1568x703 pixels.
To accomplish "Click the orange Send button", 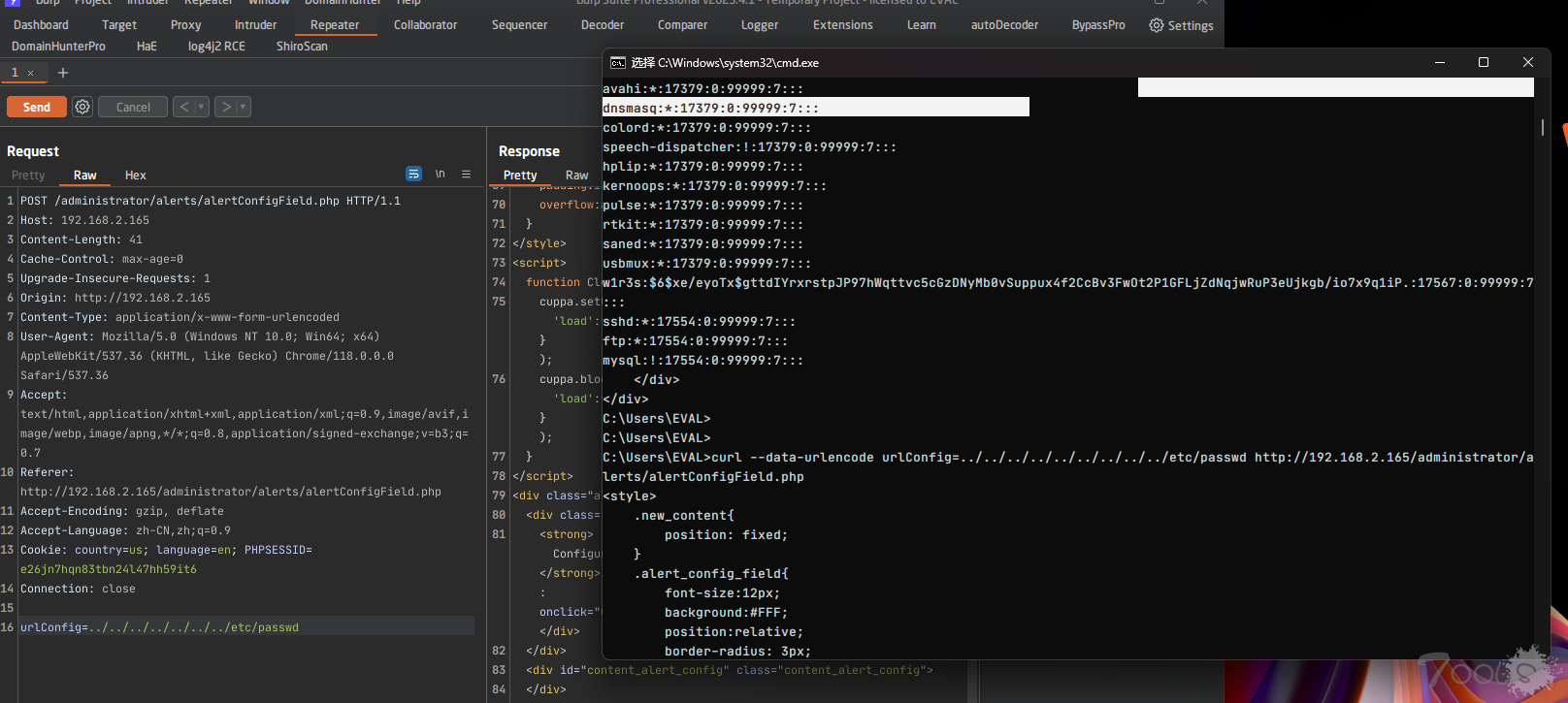I will pos(37,107).
